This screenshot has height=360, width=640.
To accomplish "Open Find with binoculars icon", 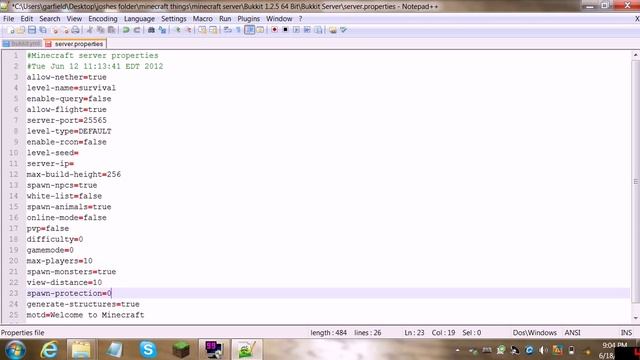I will pyautogui.click(x=151, y=30).
